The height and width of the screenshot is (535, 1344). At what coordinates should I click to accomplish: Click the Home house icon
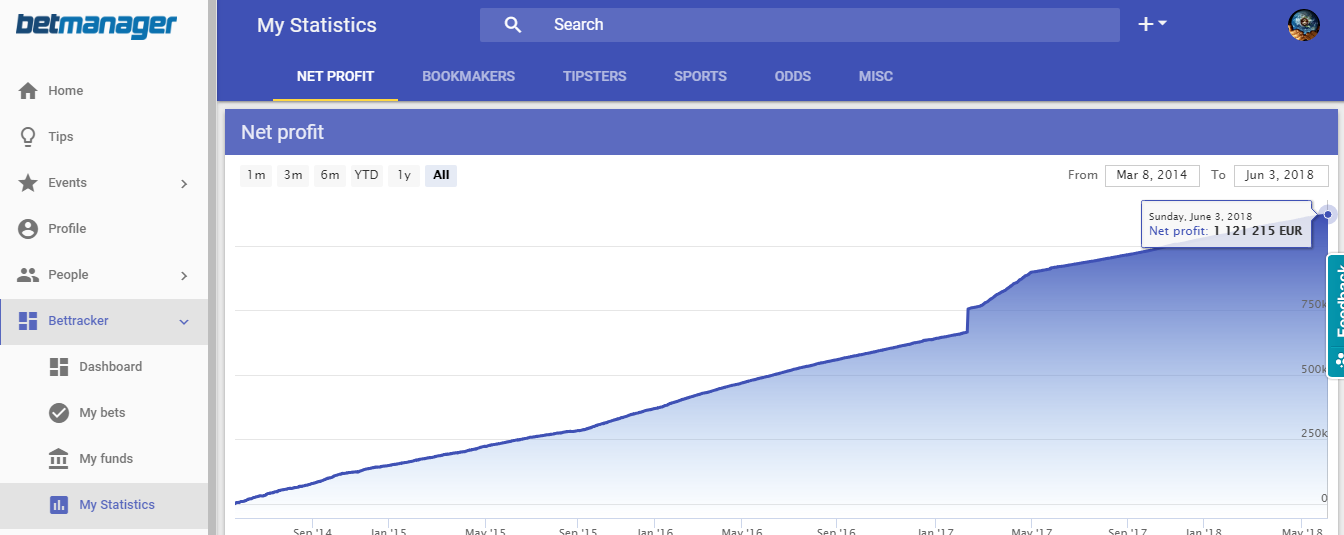(28, 91)
